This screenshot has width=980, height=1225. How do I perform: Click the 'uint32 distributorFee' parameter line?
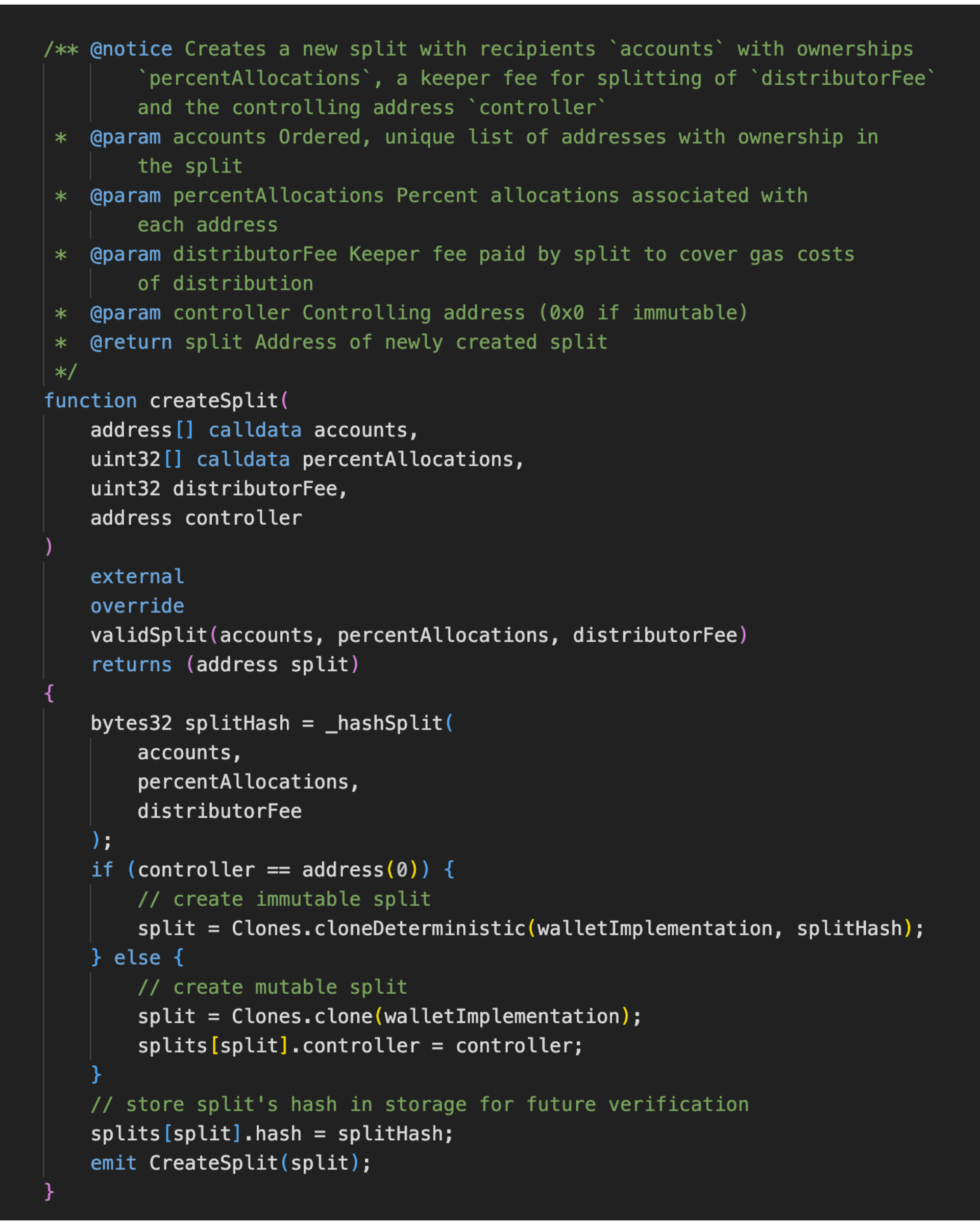point(219,489)
